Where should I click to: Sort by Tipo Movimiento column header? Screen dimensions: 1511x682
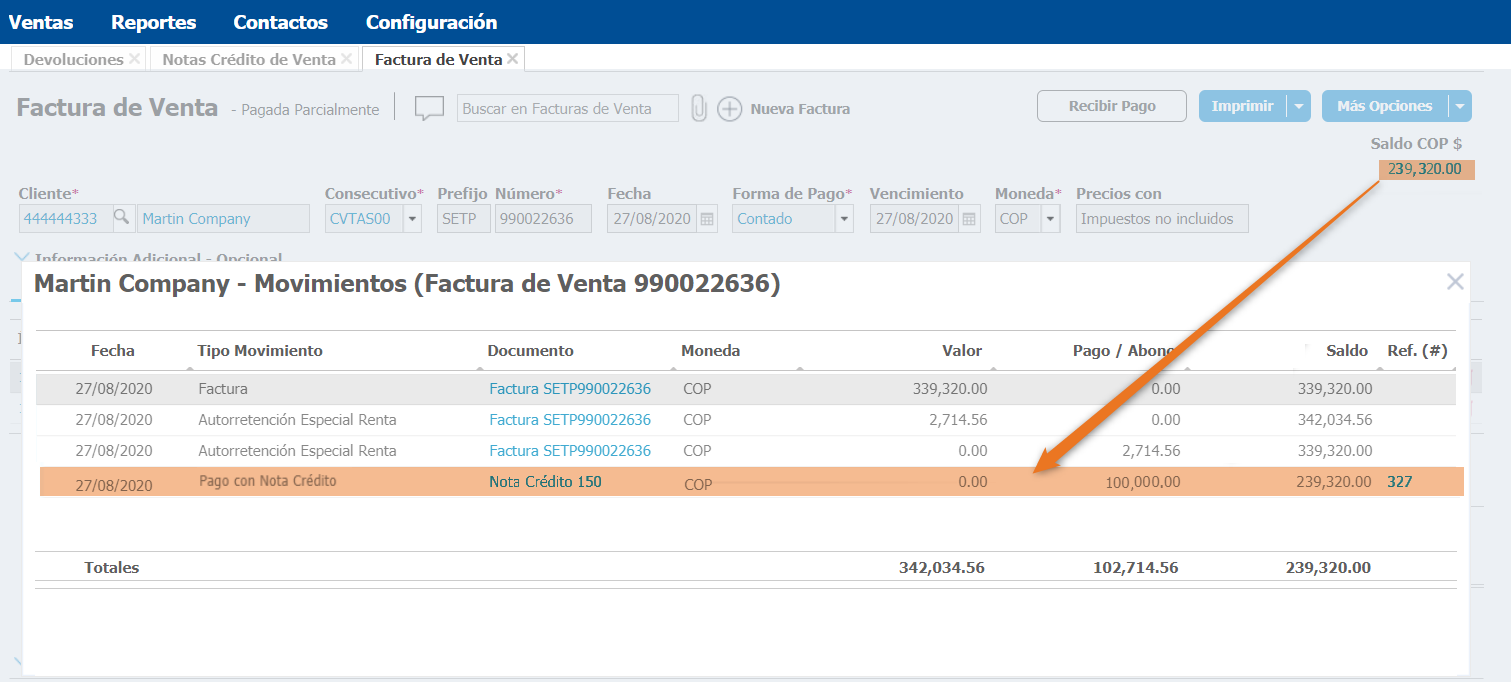pos(260,350)
